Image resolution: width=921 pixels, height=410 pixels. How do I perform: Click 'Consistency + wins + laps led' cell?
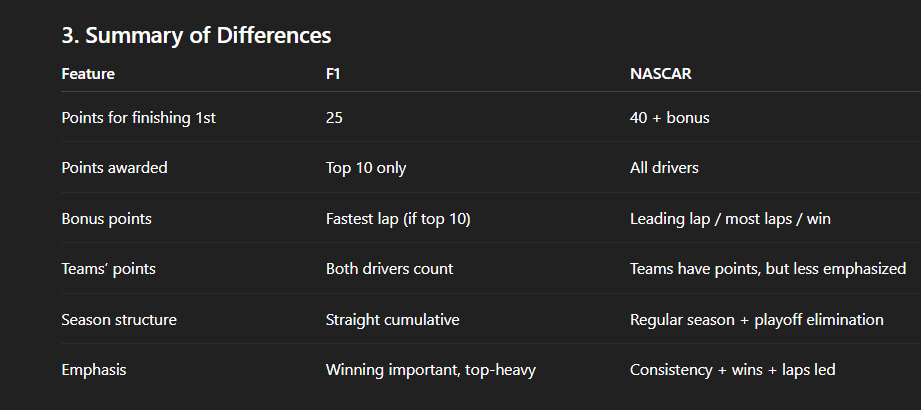pos(732,370)
